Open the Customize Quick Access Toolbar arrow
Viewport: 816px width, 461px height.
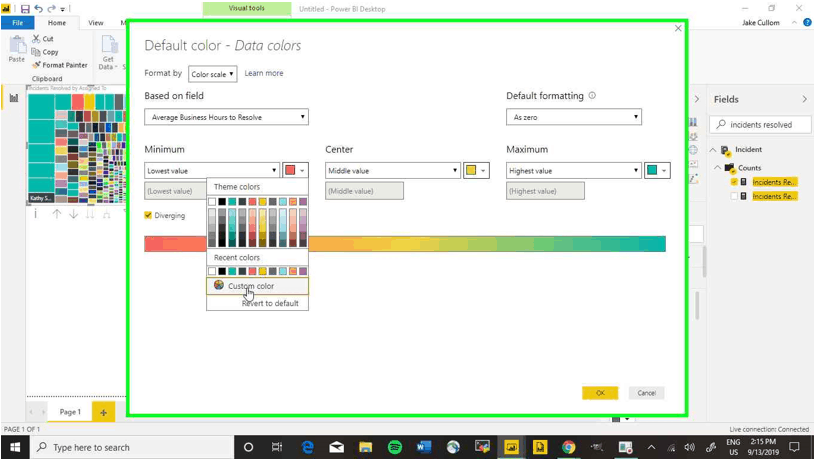(x=62, y=9)
